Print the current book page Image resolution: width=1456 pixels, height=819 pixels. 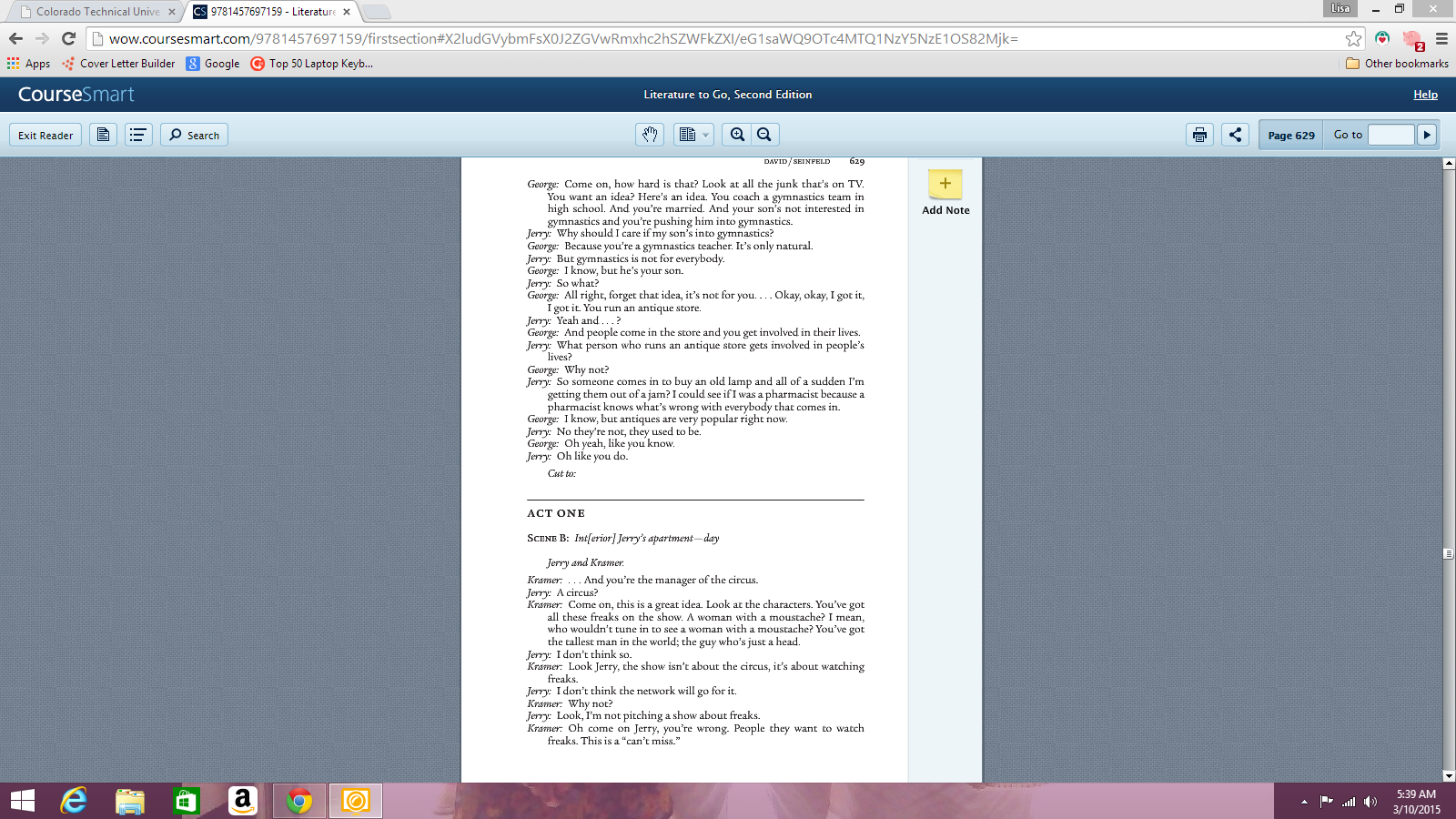tap(1199, 135)
